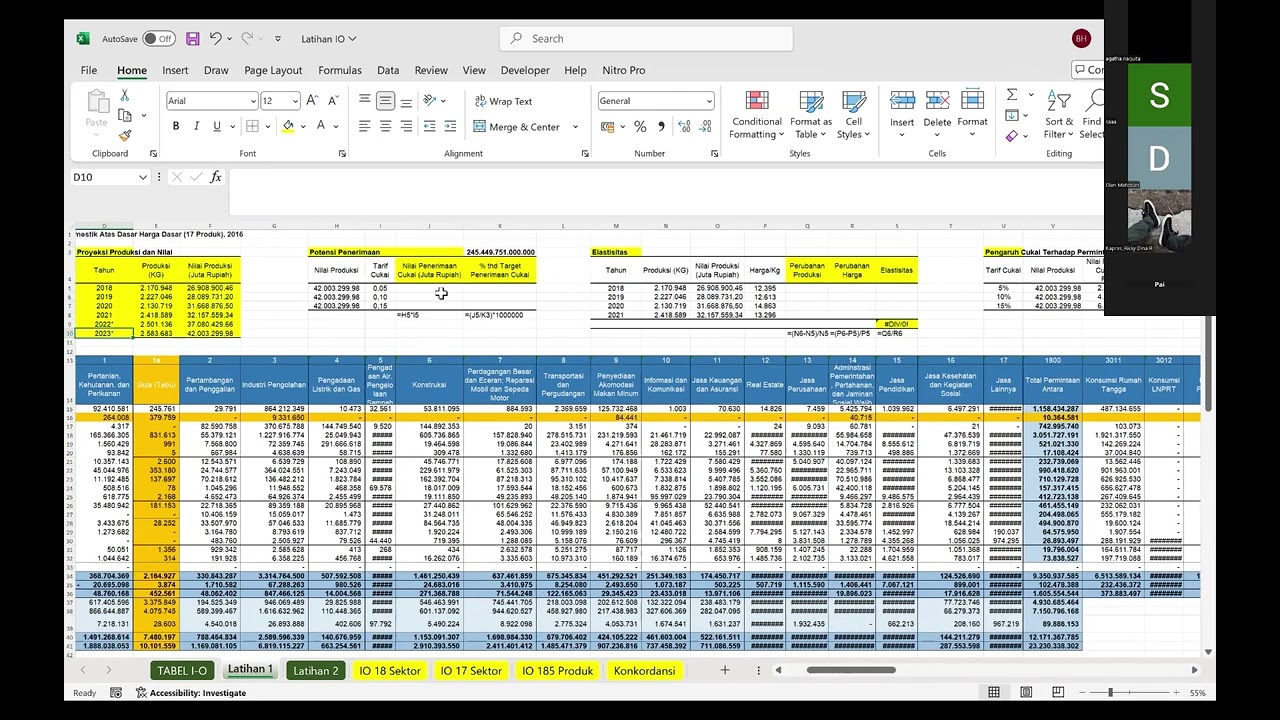1280x720 pixels.
Task: Click Accessibility: Investigate in status bar
Action: [190, 693]
